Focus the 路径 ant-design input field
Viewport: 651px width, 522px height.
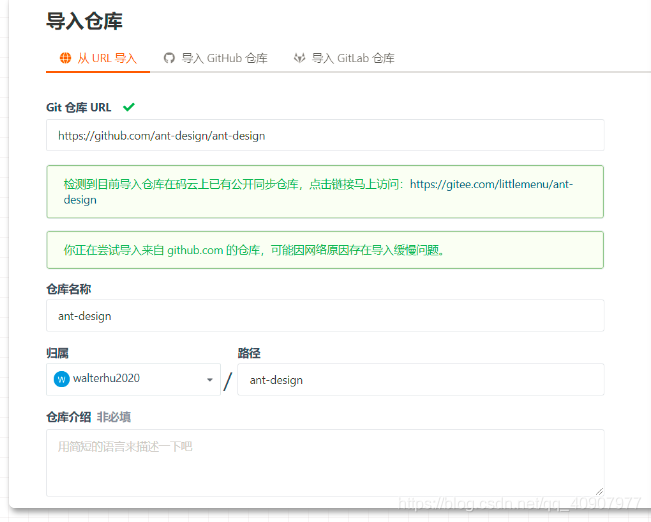click(x=421, y=380)
